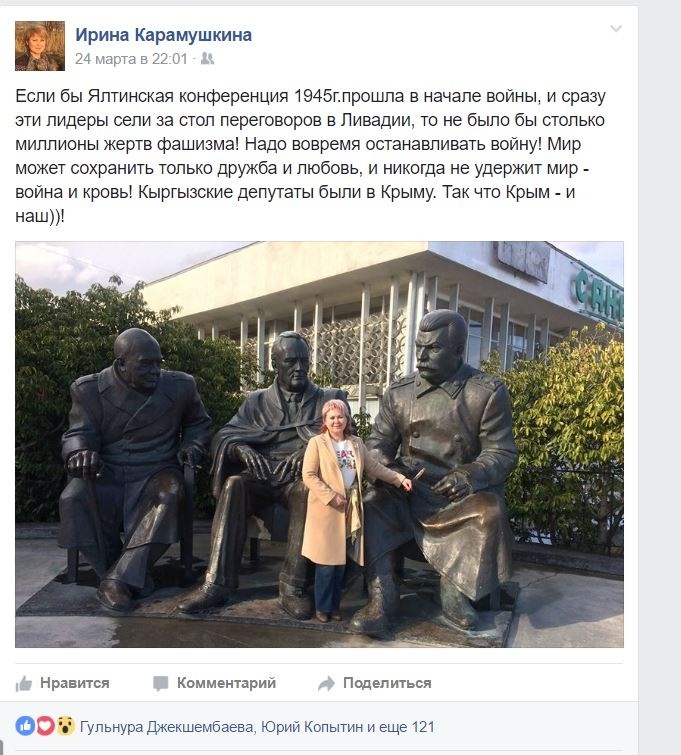Click the wow emoji reaction icon

click(65, 725)
